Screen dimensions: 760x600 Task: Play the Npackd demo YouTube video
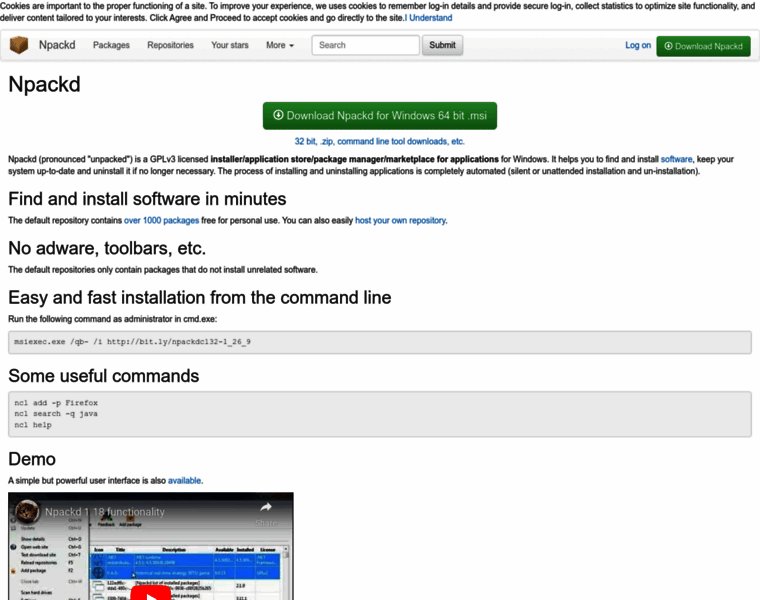[x=151, y=594]
